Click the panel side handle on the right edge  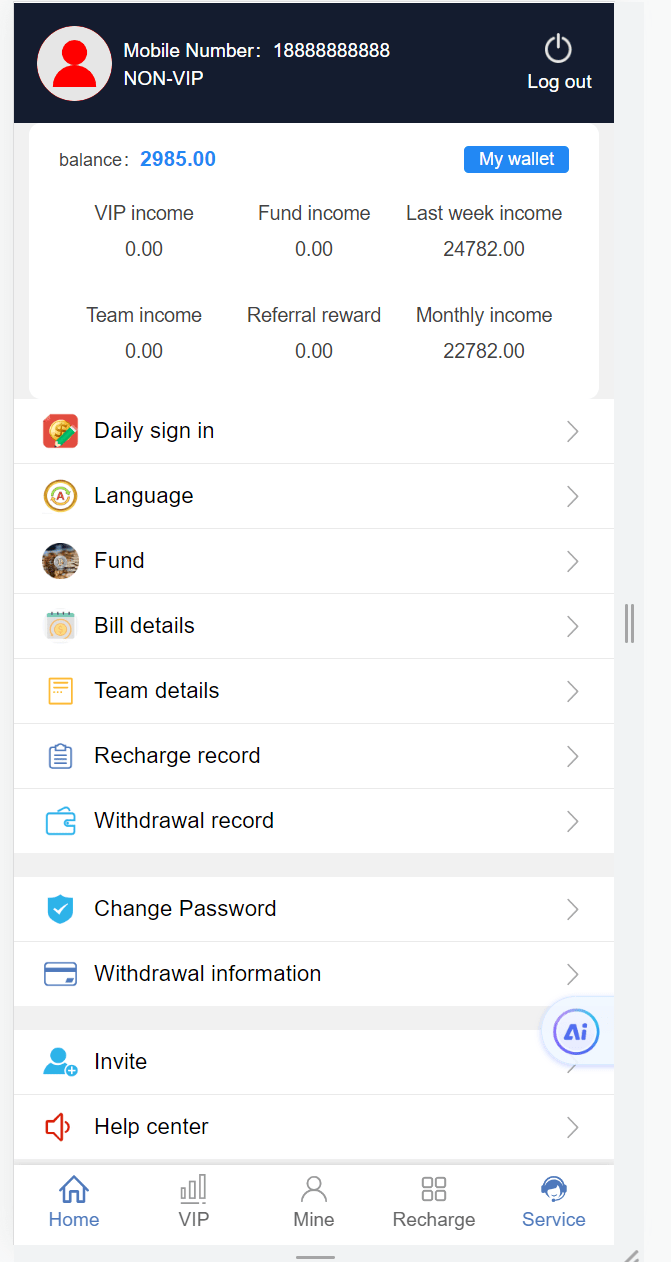[629, 623]
